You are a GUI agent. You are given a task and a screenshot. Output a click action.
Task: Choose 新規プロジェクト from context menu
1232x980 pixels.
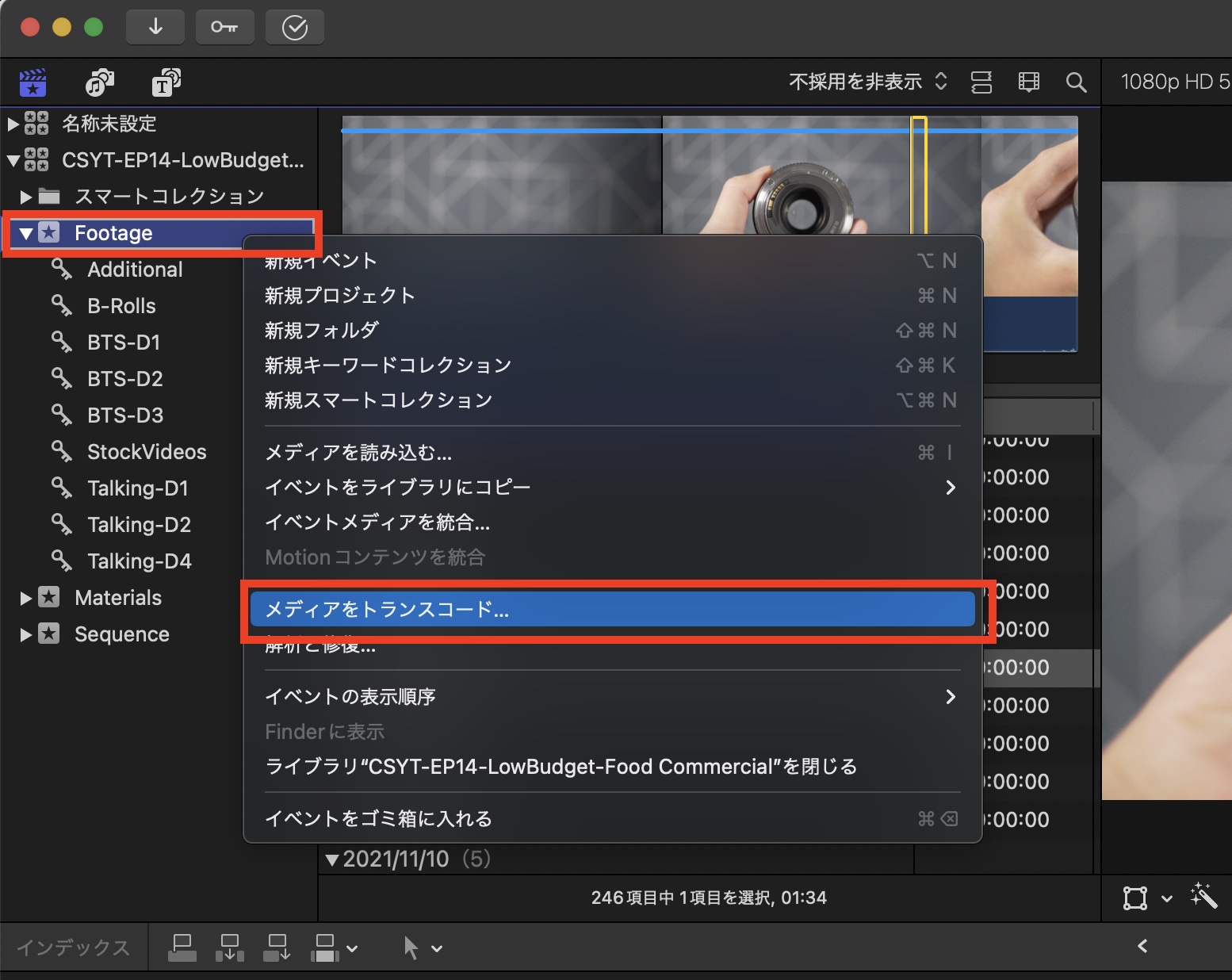coord(612,296)
